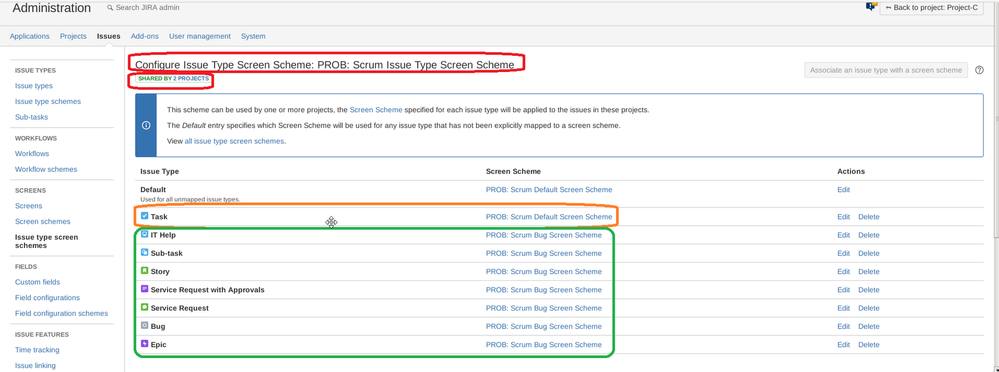Select Issue type screen schemes in the sidebar

[47, 241]
